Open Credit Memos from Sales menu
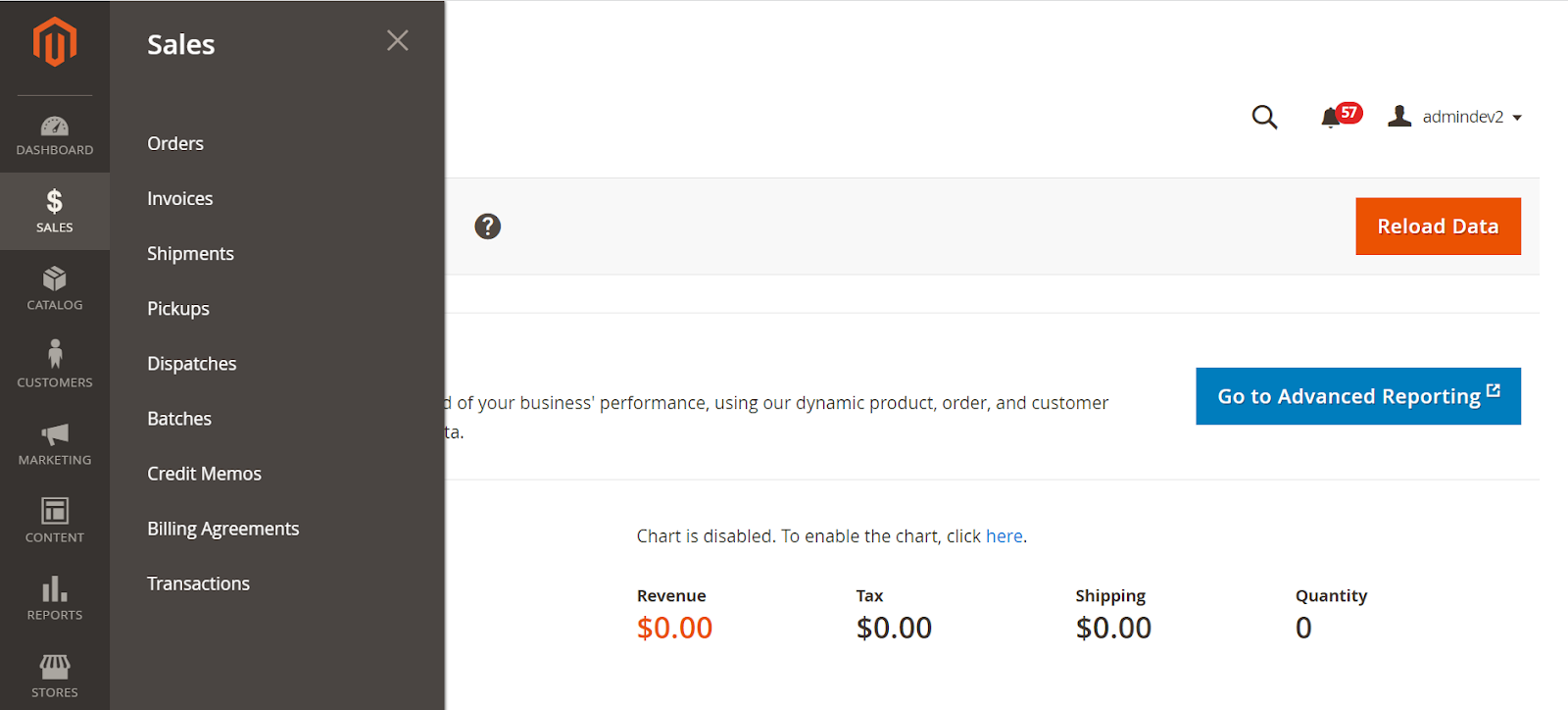The image size is (1568, 710). click(204, 474)
